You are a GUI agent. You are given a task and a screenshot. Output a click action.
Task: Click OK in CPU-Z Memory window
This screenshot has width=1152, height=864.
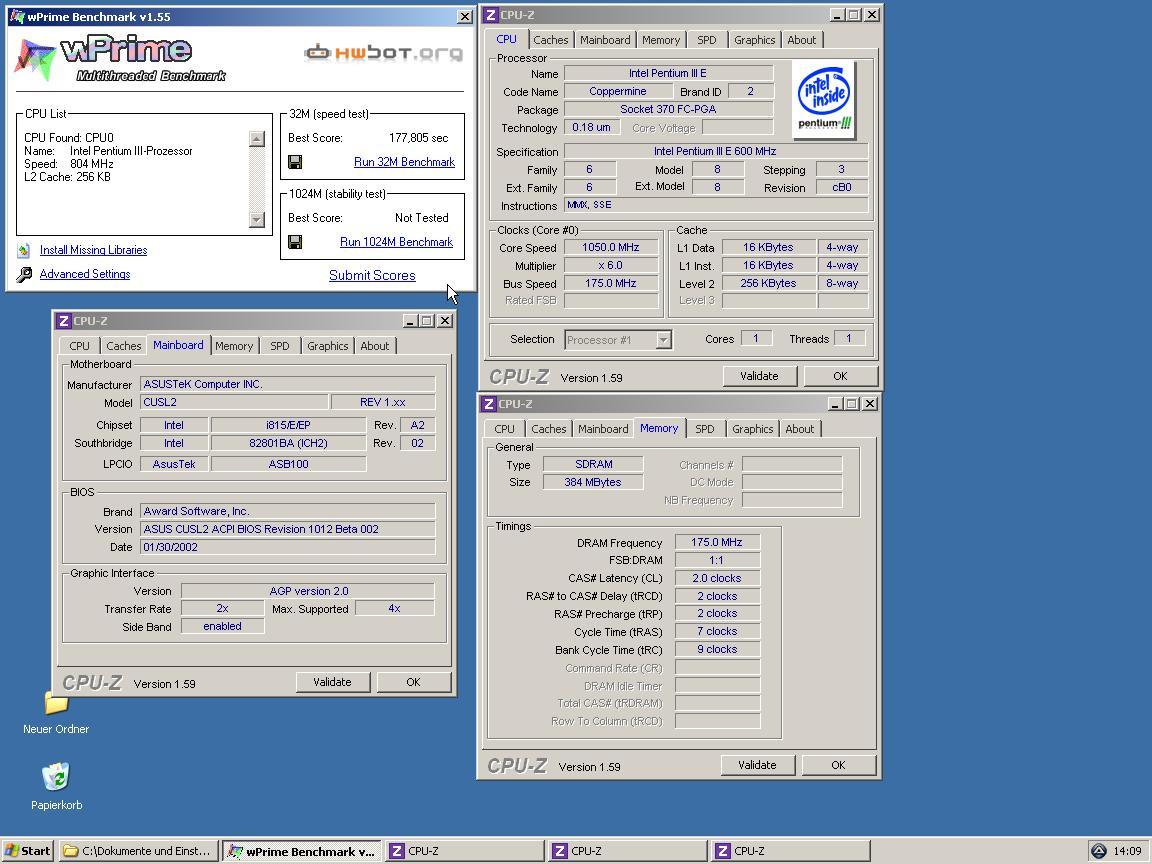(838, 766)
